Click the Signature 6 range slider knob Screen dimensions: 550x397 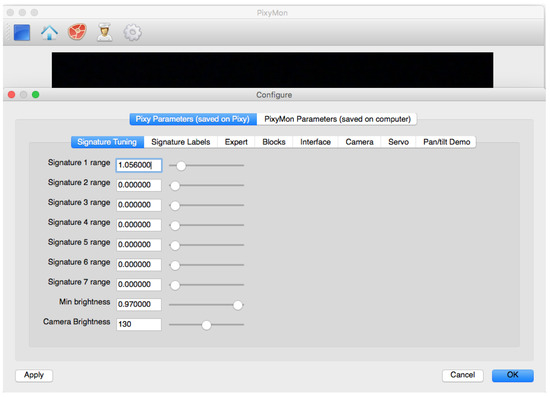click(x=175, y=265)
